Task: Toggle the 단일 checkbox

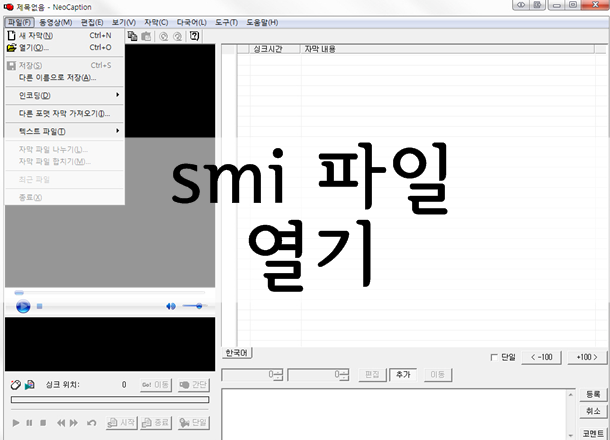Action: click(494, 357)
